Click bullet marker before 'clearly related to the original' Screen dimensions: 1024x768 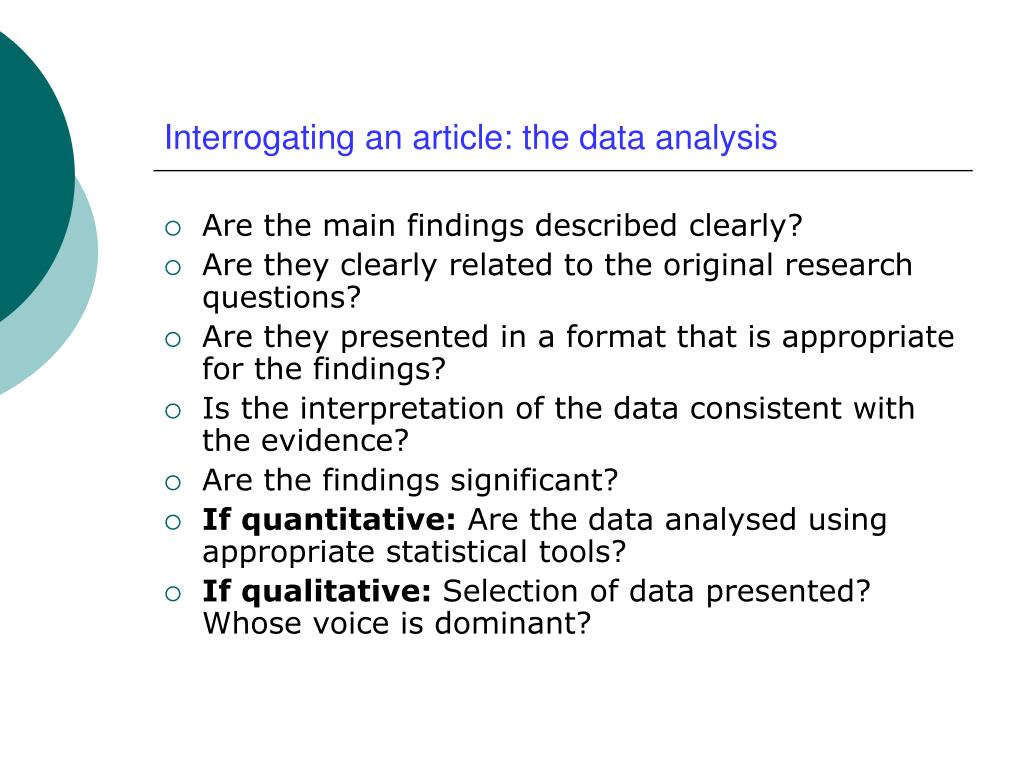[x=172, y=267]
